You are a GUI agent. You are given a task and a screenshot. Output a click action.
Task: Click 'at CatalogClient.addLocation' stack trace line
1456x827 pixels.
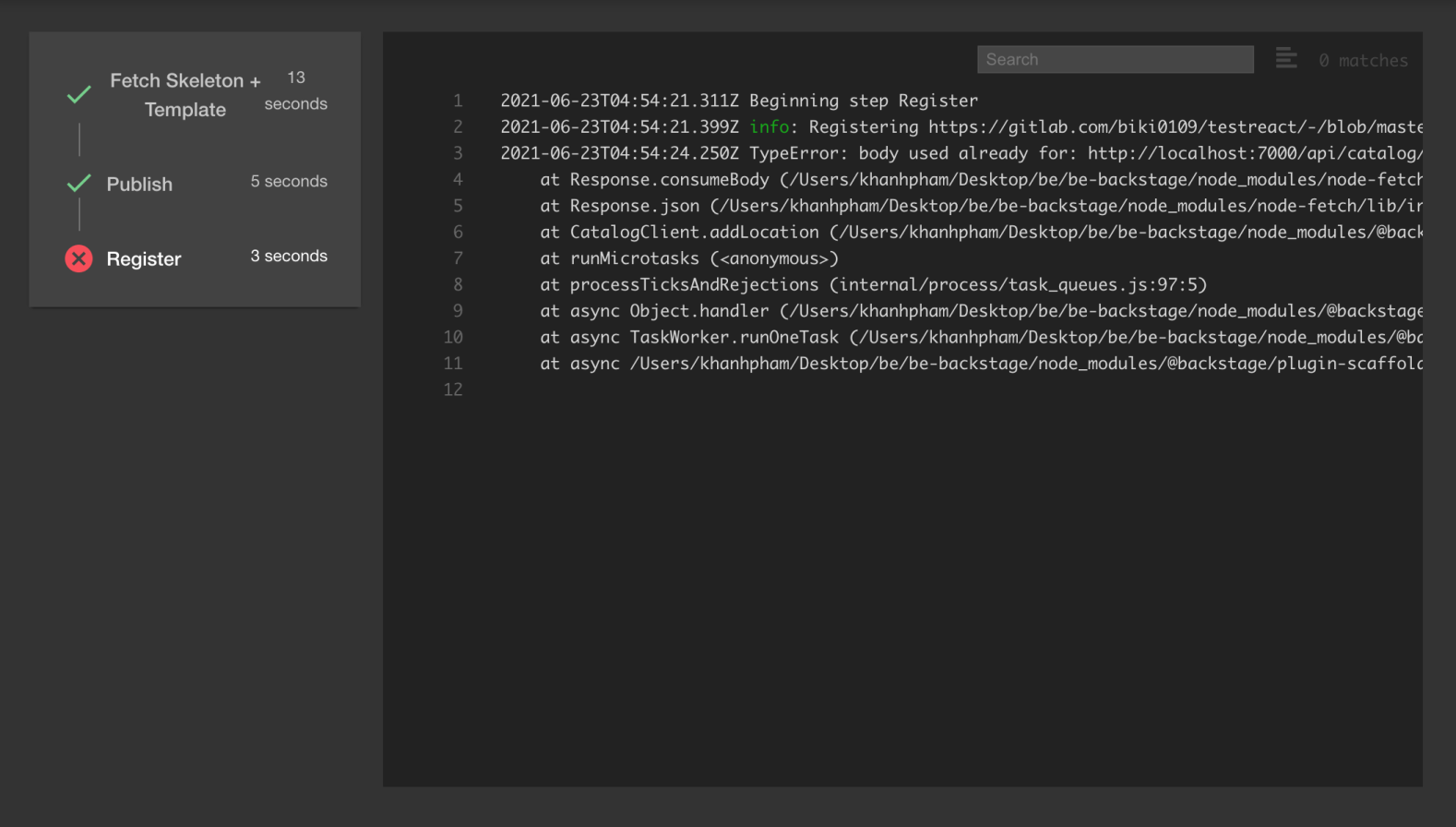pos(981,232)
